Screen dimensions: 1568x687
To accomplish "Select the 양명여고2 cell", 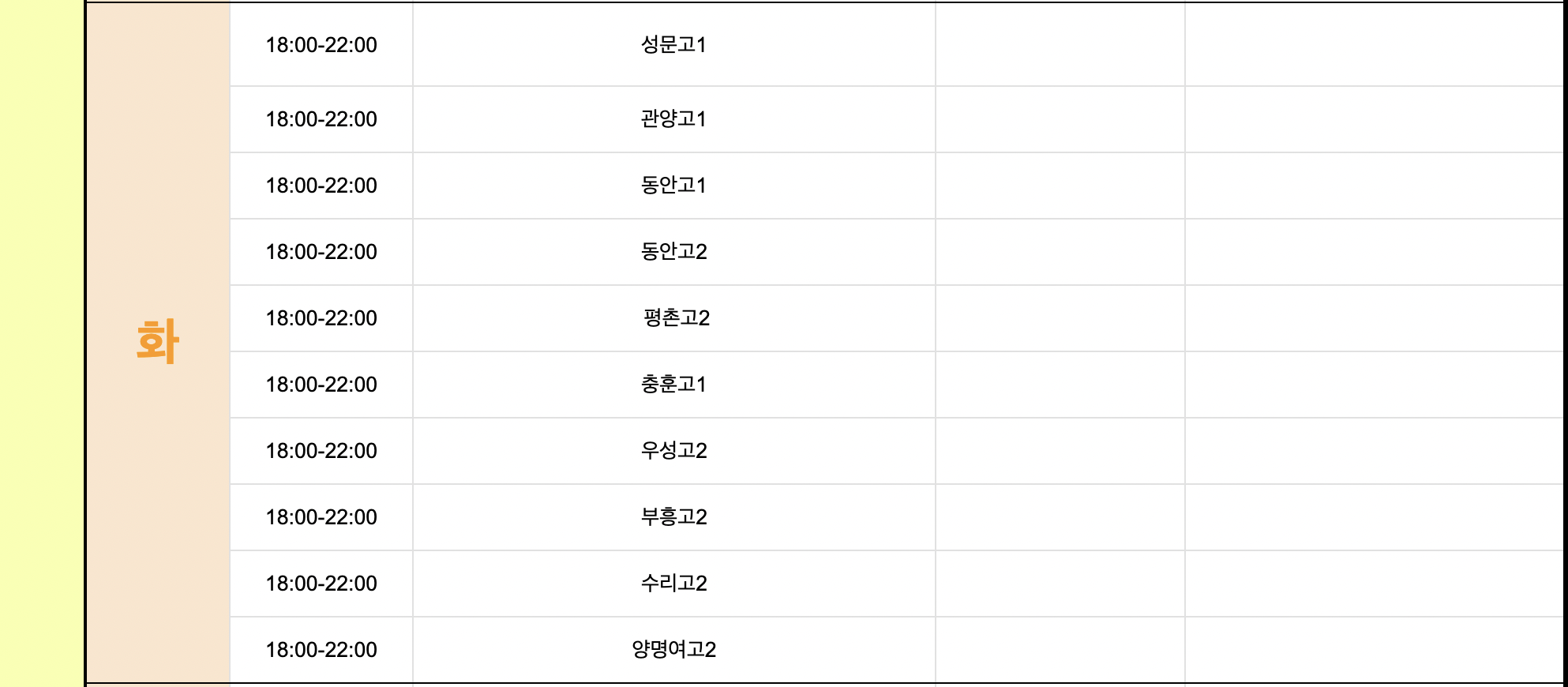I will (673, 650).
